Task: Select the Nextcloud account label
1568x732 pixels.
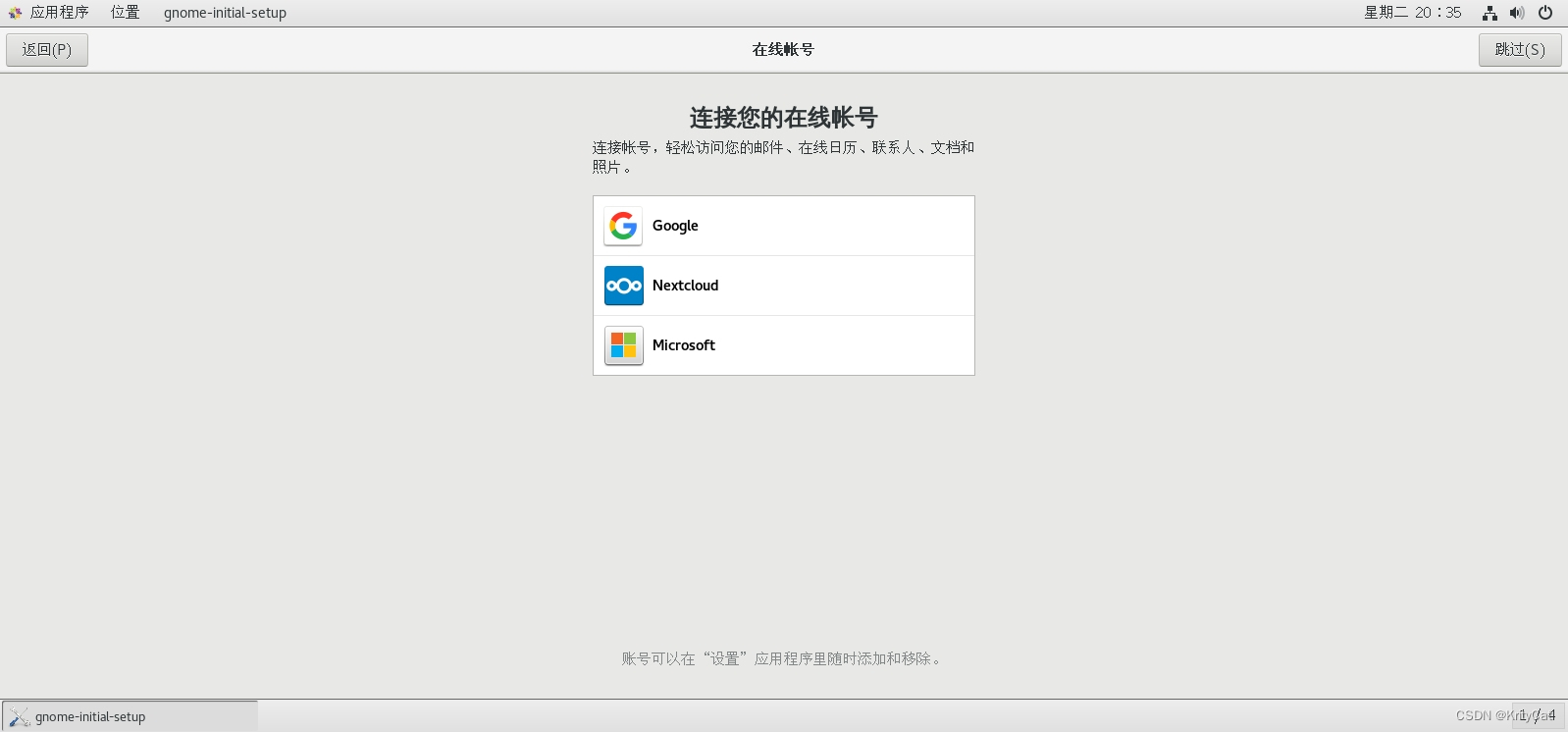Action: click(x=685, y=286)
